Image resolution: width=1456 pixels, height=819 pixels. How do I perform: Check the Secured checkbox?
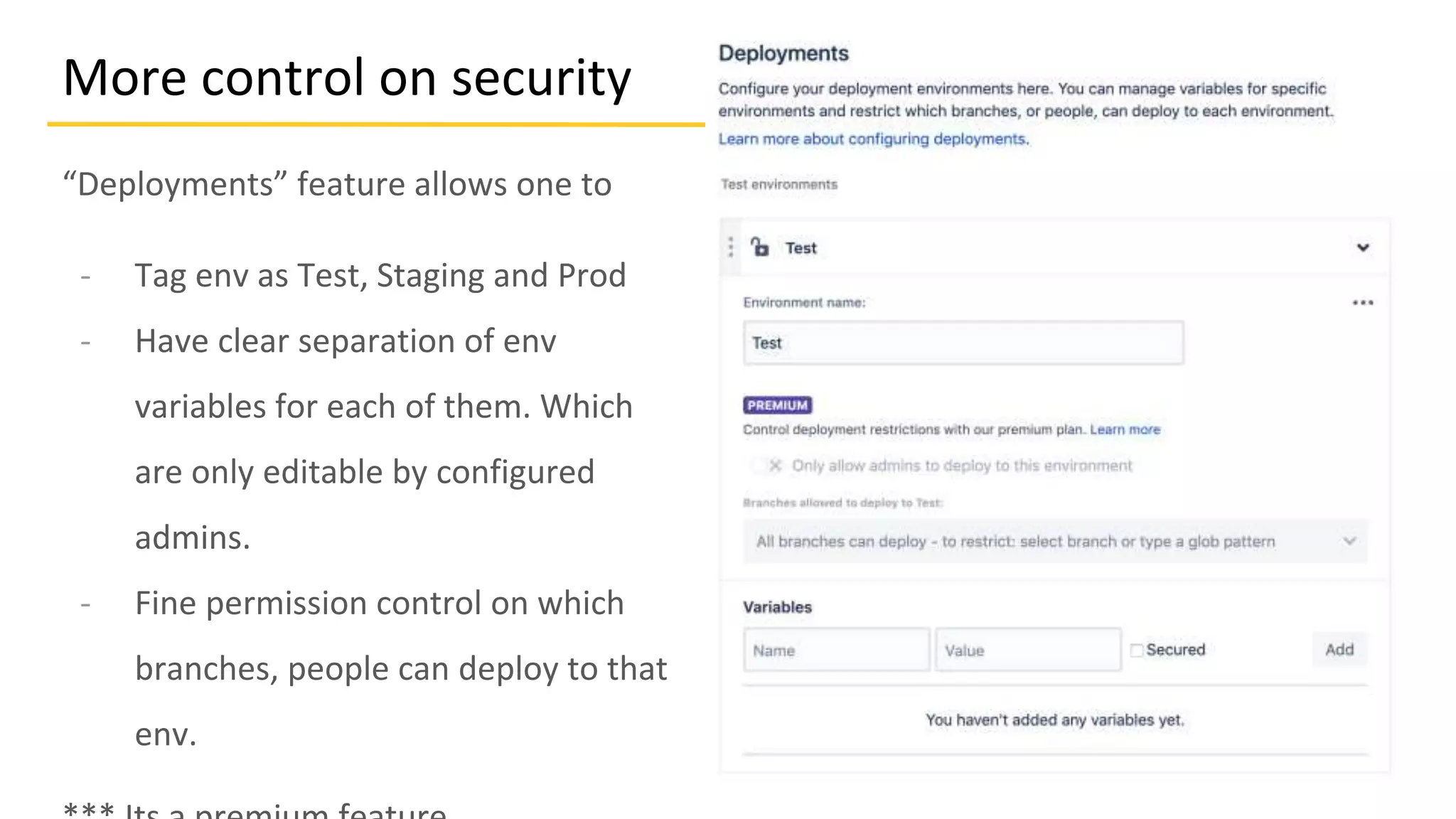point(1137,650)
